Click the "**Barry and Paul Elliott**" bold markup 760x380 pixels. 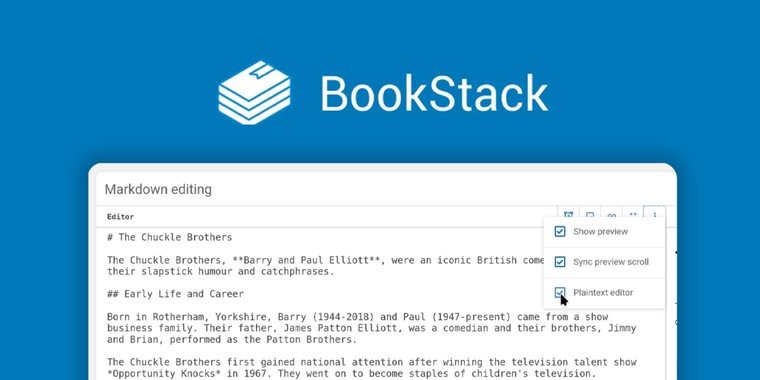[x=307, y=260]
